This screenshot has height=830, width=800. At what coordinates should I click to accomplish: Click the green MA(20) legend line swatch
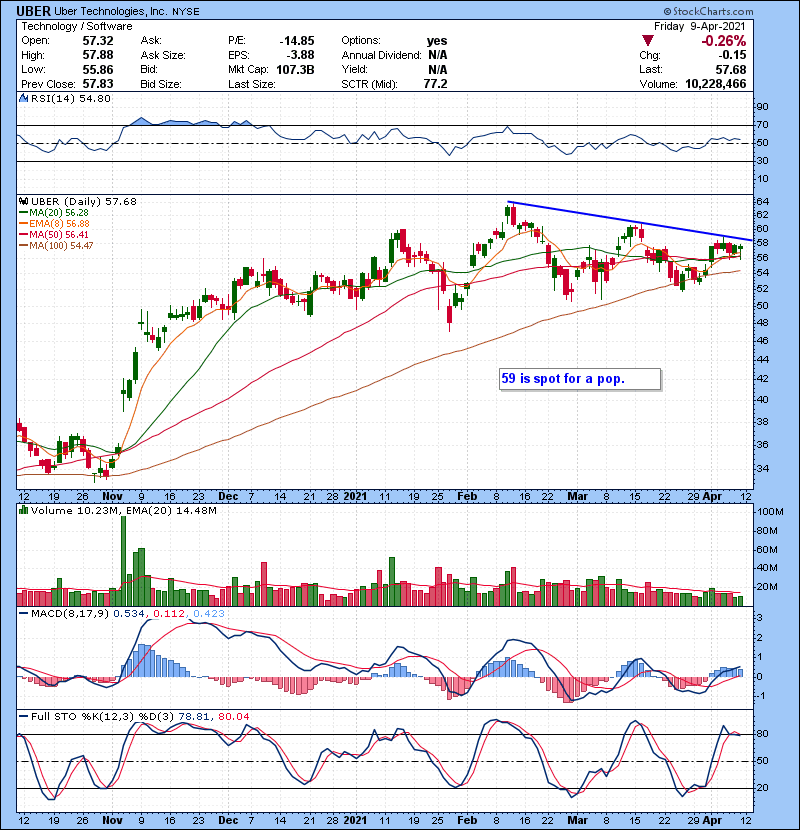(x=24, y=213)
